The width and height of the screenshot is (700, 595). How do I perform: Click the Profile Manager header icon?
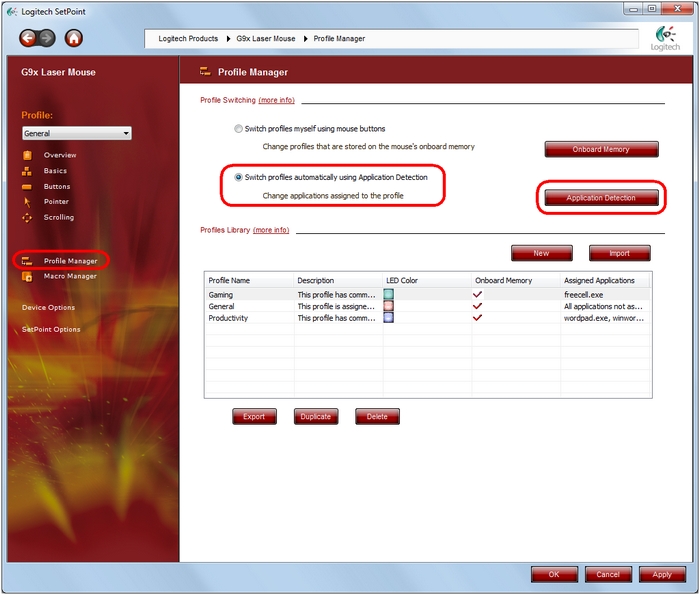point(205,71)
